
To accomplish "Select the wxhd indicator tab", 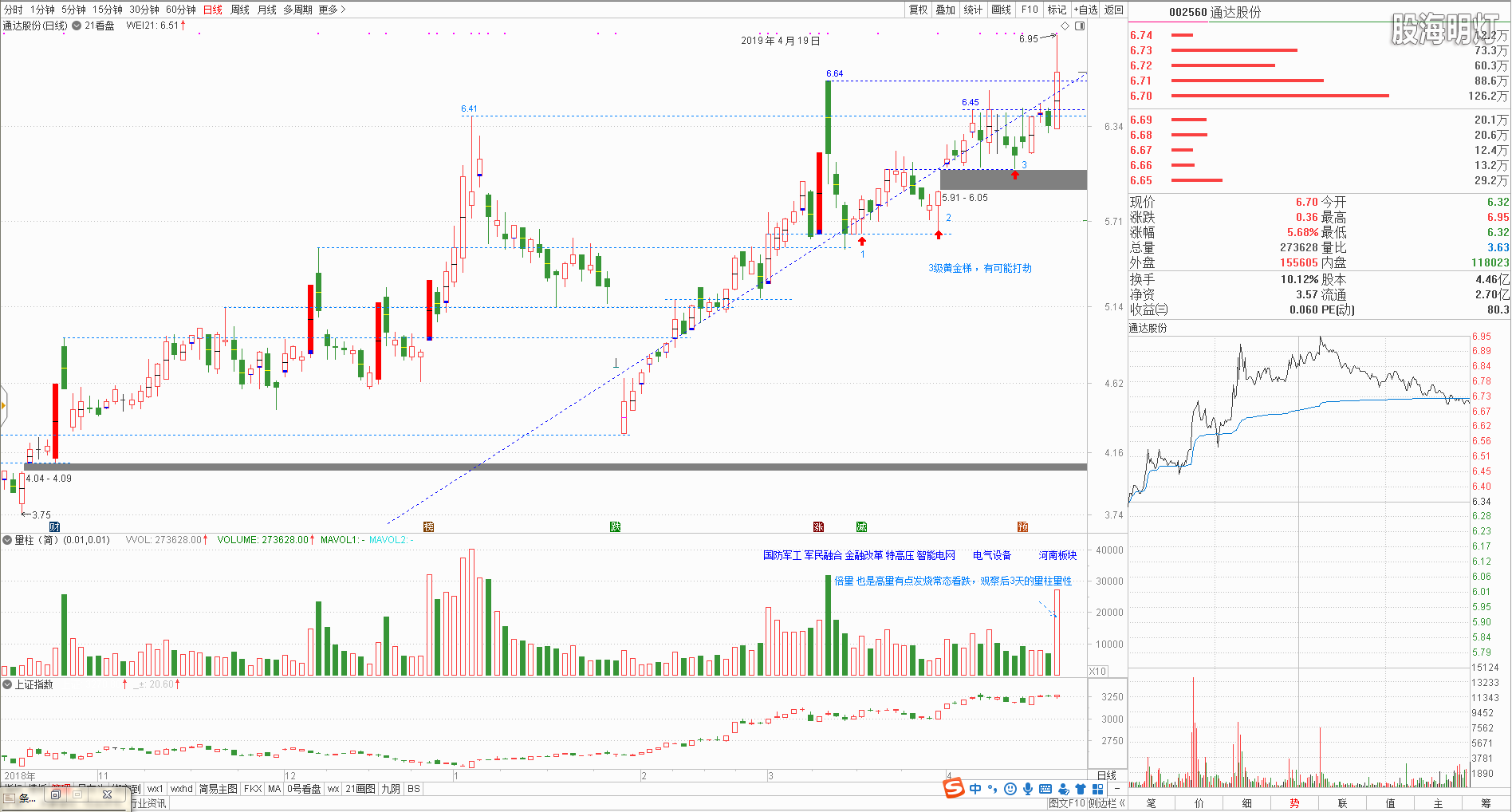I will click(x=182, y=789).
